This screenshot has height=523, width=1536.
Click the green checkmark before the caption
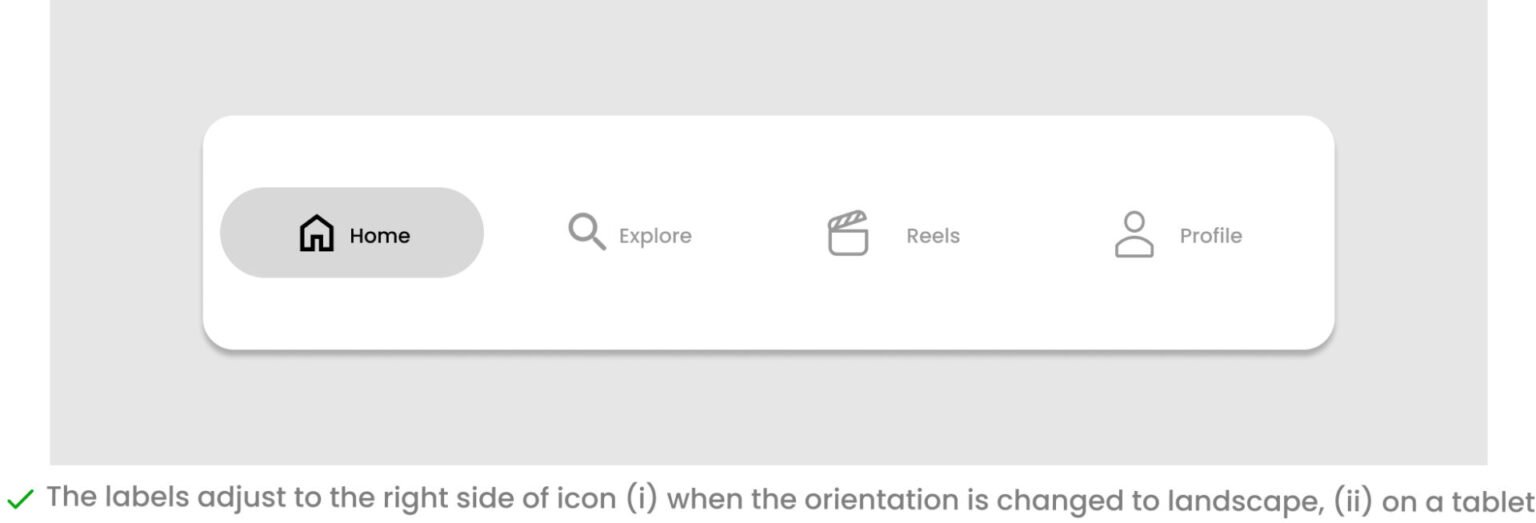pyautogui.click(x=20, y=497)
